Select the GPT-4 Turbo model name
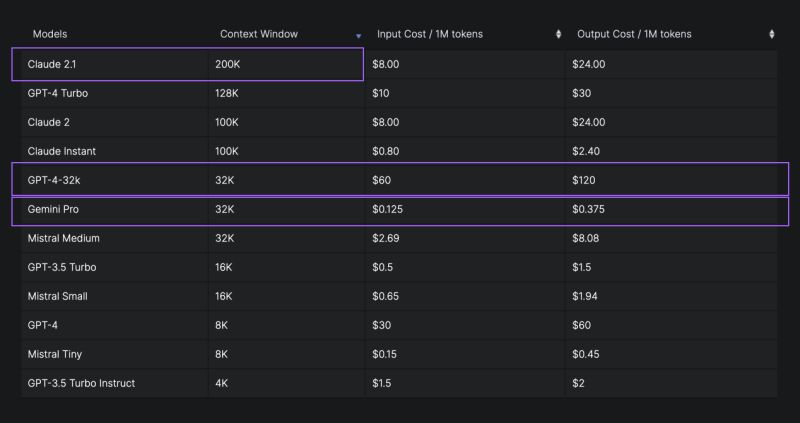This screenshot has width=800, height=423. point(58,93)
